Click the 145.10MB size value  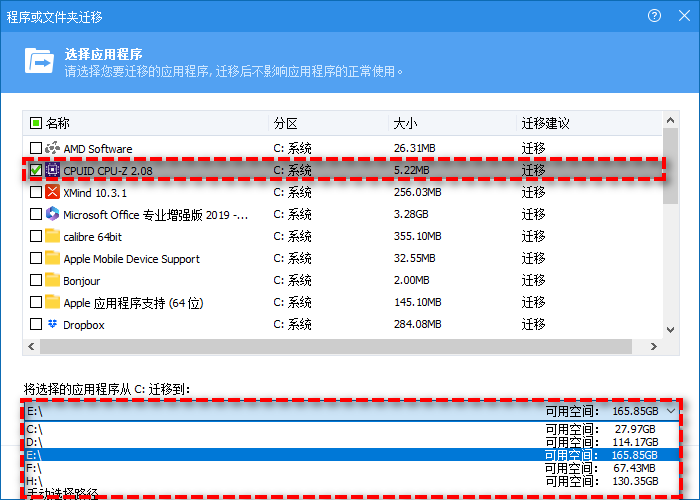(417, 302)
